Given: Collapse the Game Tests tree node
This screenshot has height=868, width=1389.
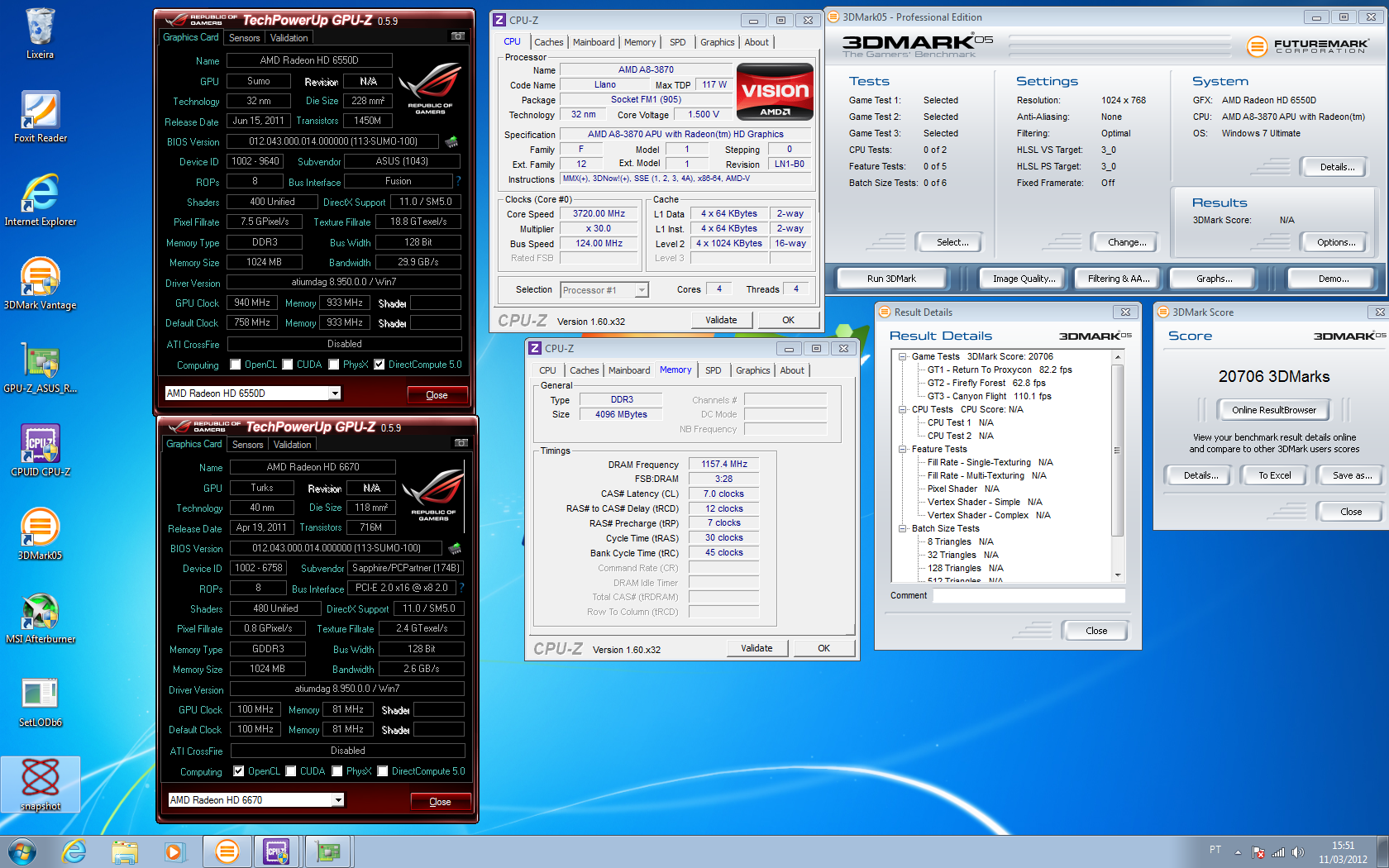Looking at the screenshot, I should click(x=903, y=357).
